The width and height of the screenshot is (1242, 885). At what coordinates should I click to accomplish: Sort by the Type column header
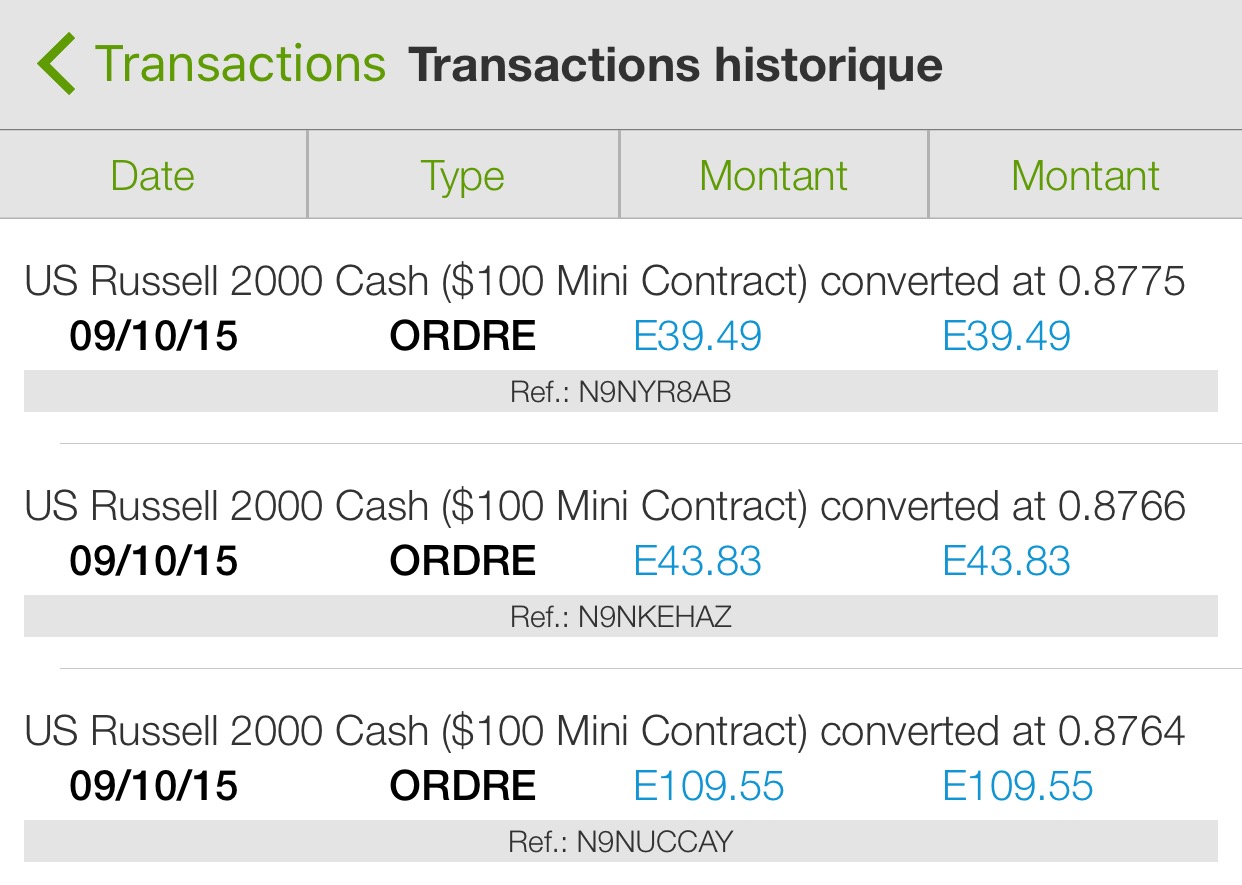(462, 176)
